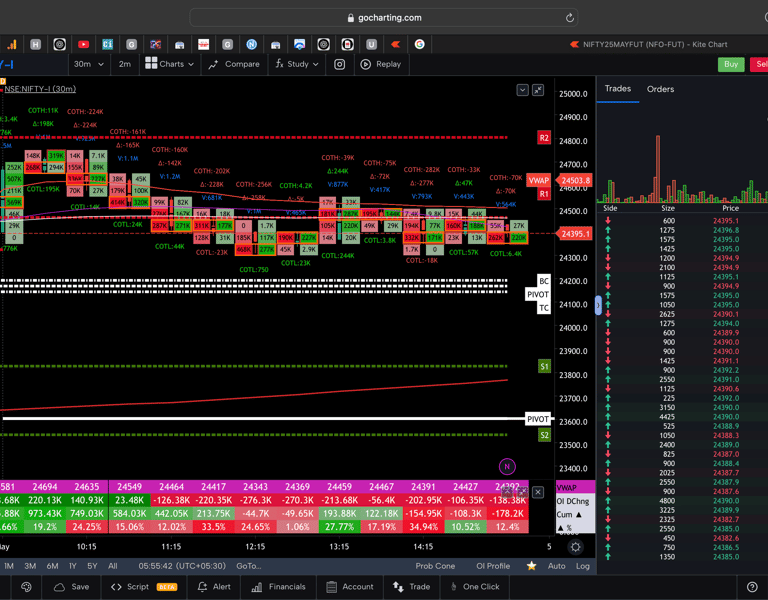The width and height of the screenshot is (768, 600).
Task: Select 5Y date range
Action: click(92, 566)
